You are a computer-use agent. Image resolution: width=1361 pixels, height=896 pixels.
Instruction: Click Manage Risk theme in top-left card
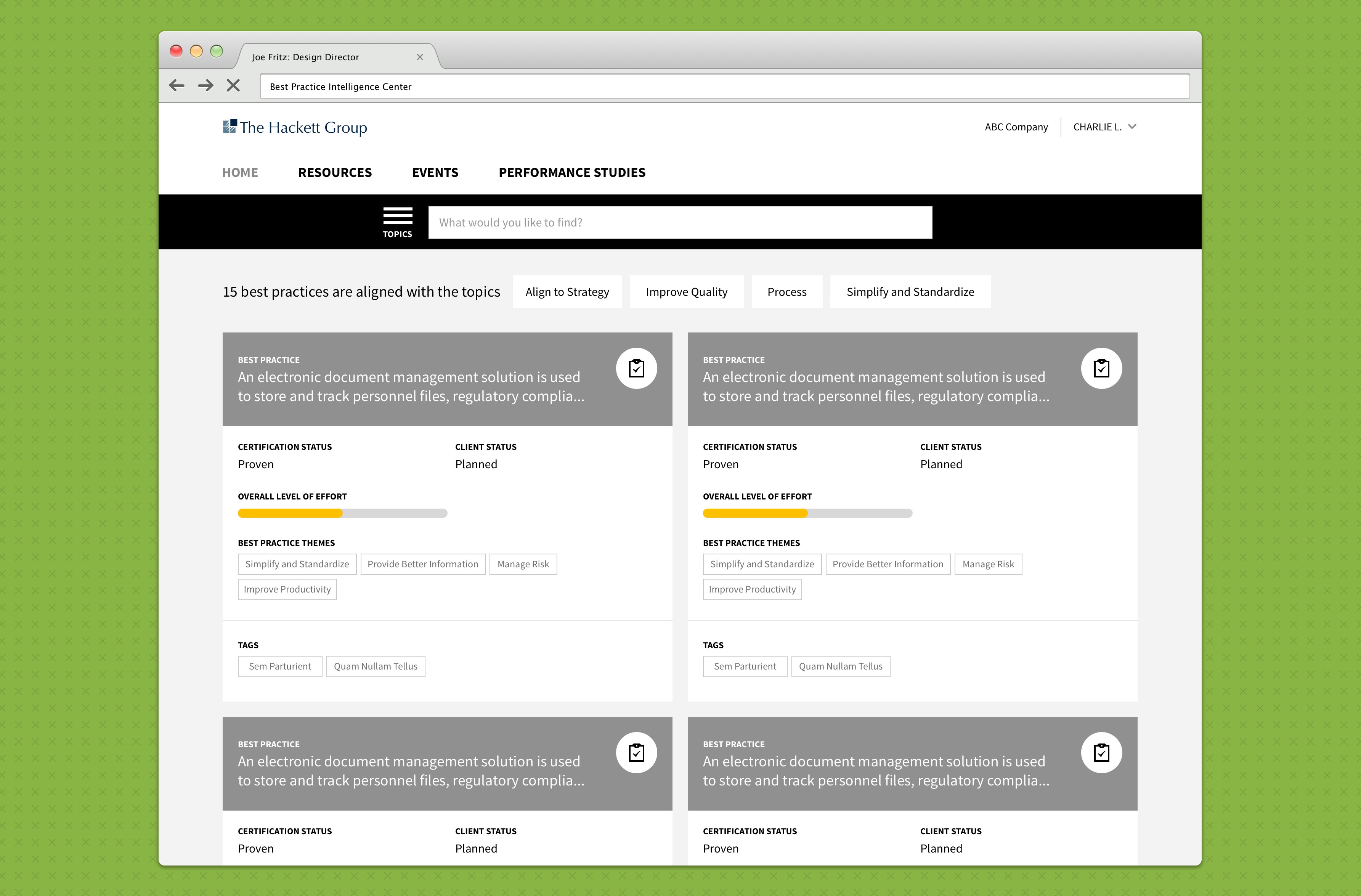click(523, 564)
